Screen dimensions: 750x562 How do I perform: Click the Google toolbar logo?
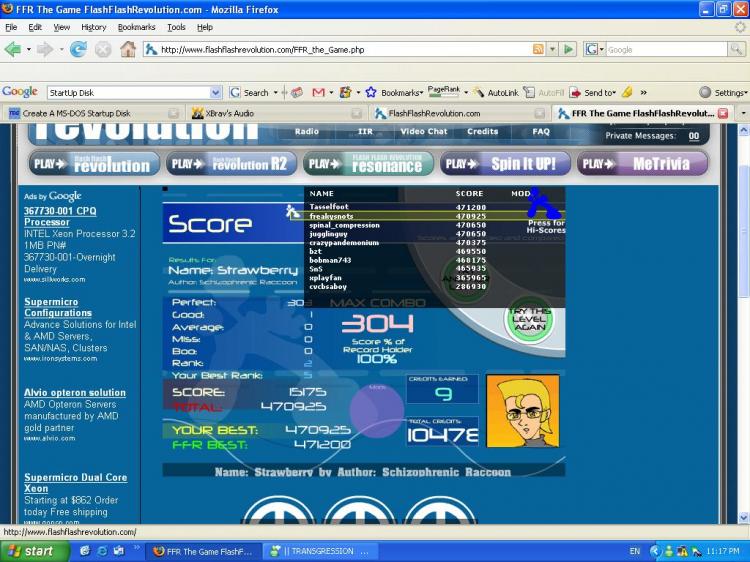coord(20,92)
